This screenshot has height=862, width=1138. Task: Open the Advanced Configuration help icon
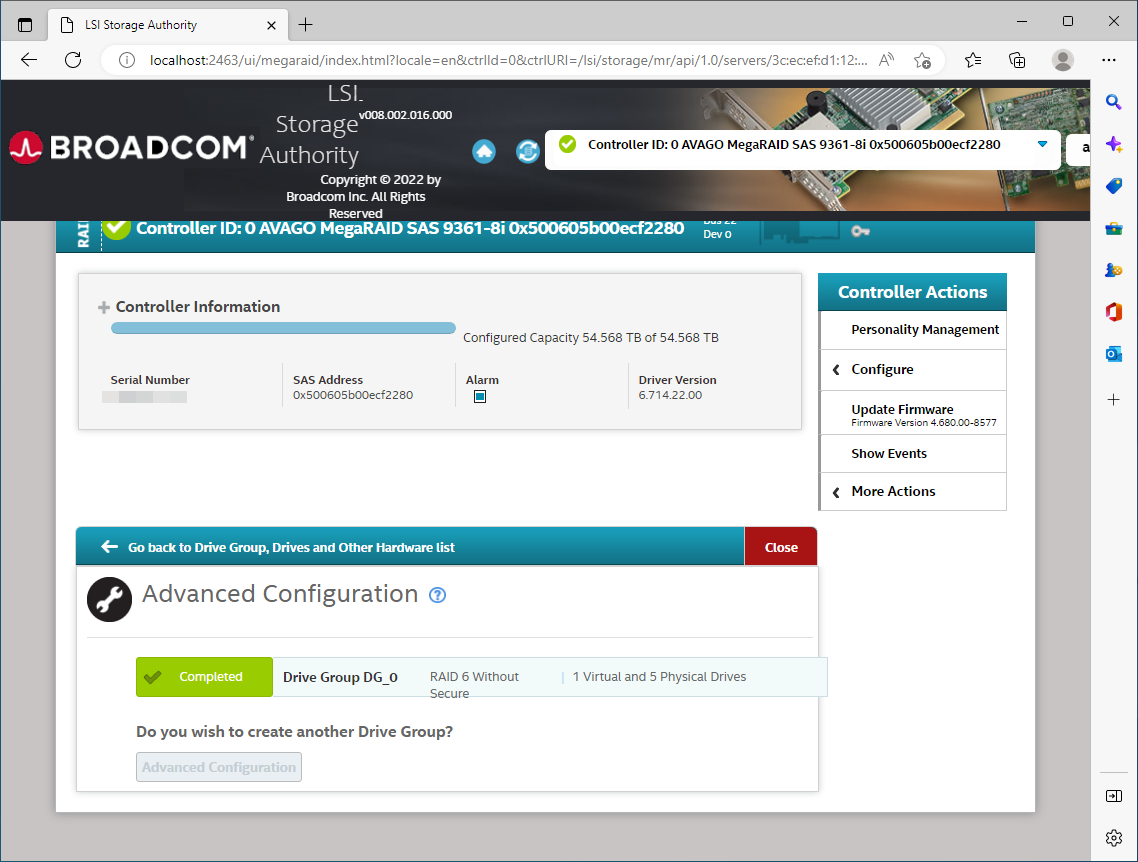(x=438, y=595)
